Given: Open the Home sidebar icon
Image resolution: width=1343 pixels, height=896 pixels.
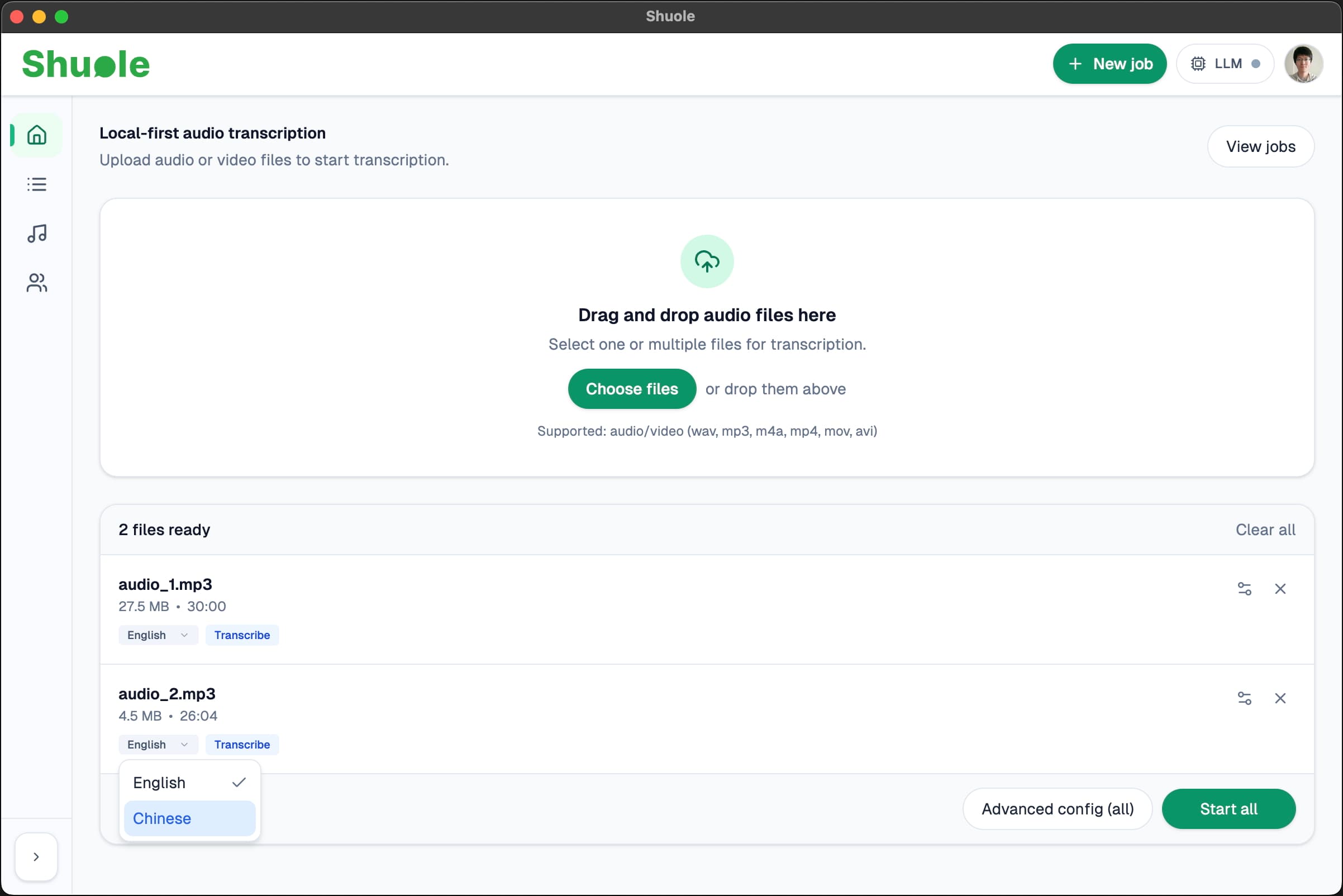Looking at the screenshot, I should (36, 135).
